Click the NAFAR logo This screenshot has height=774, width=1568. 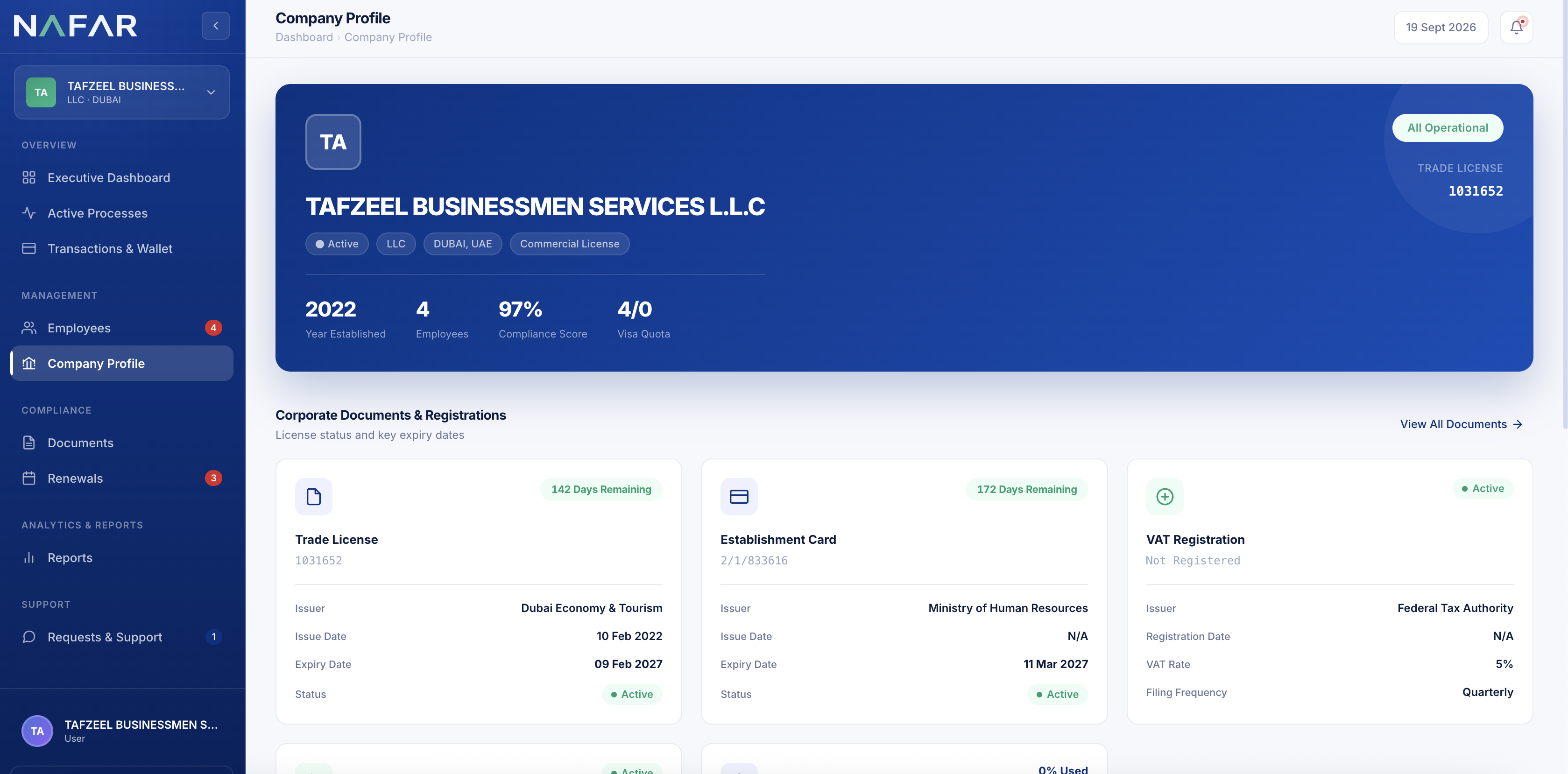click(76, 26)
